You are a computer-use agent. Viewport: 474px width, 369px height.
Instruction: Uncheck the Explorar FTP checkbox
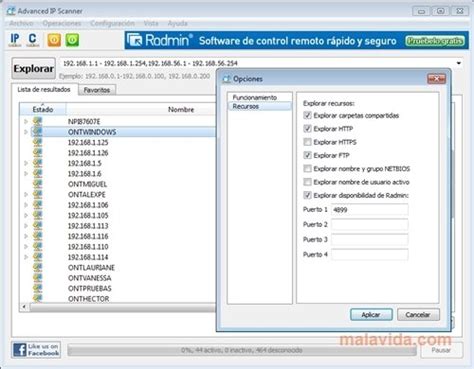(307, 155)
